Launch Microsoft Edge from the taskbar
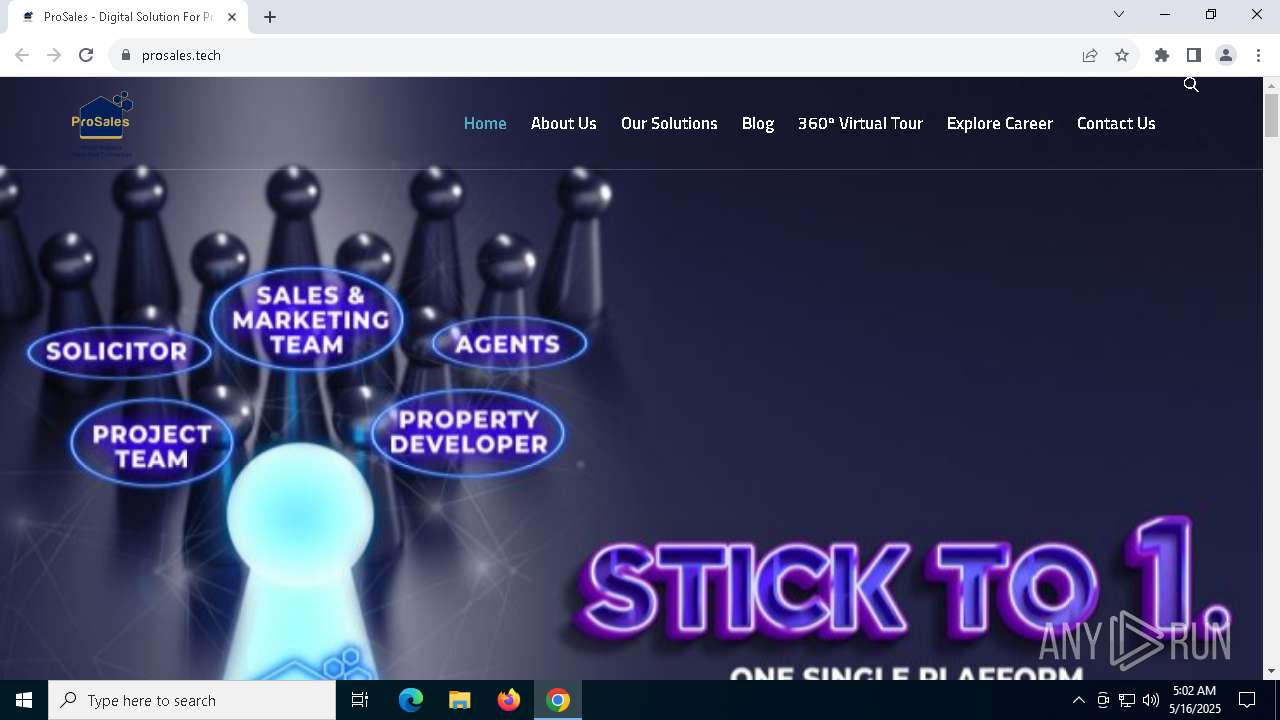1280x720 pixels. [x=411, y=700]
